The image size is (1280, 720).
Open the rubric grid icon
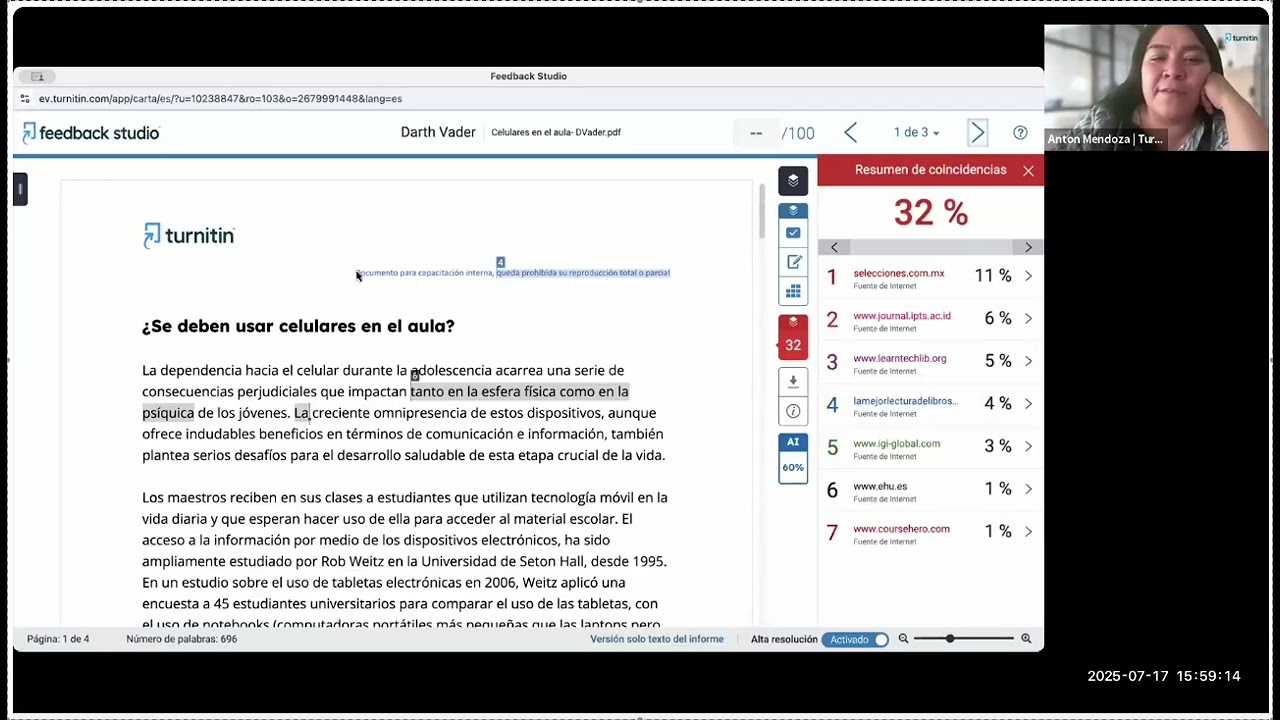tap(793, 291)
